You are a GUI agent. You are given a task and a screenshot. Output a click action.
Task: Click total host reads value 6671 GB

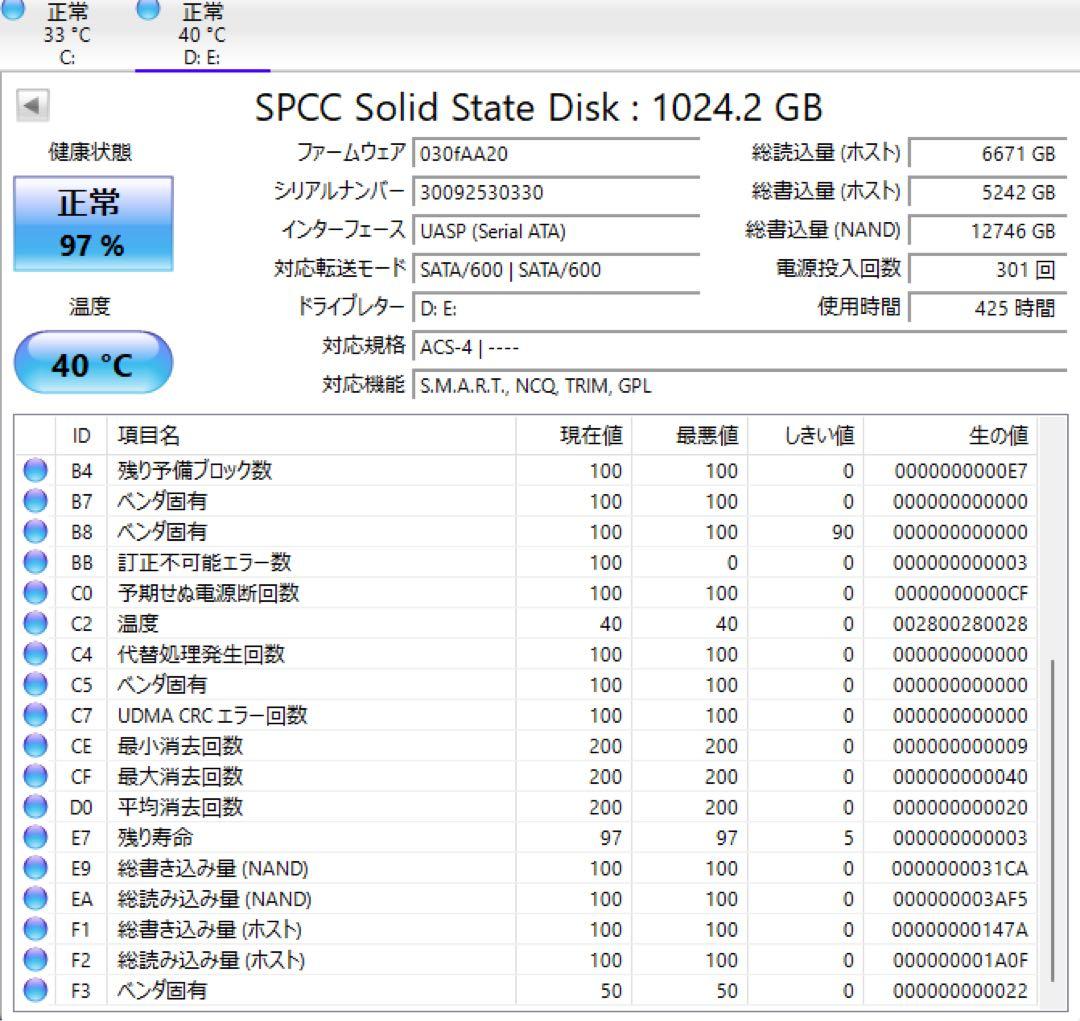[x=988, y=153]
